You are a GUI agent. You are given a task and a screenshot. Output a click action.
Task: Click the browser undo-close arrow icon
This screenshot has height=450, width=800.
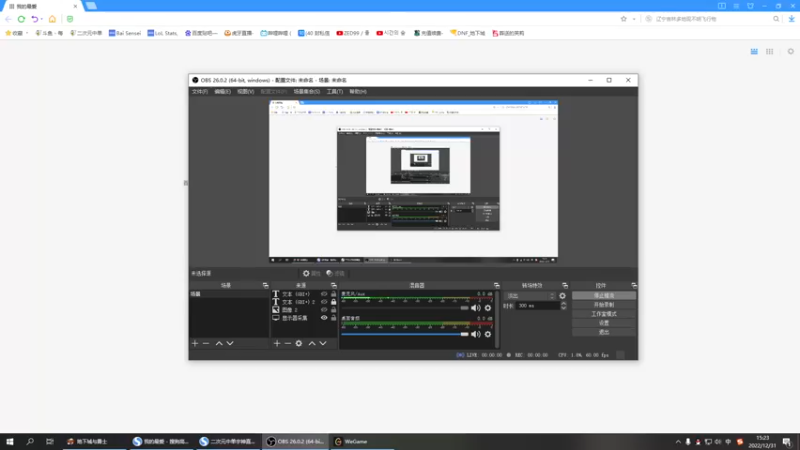[34, 19]
